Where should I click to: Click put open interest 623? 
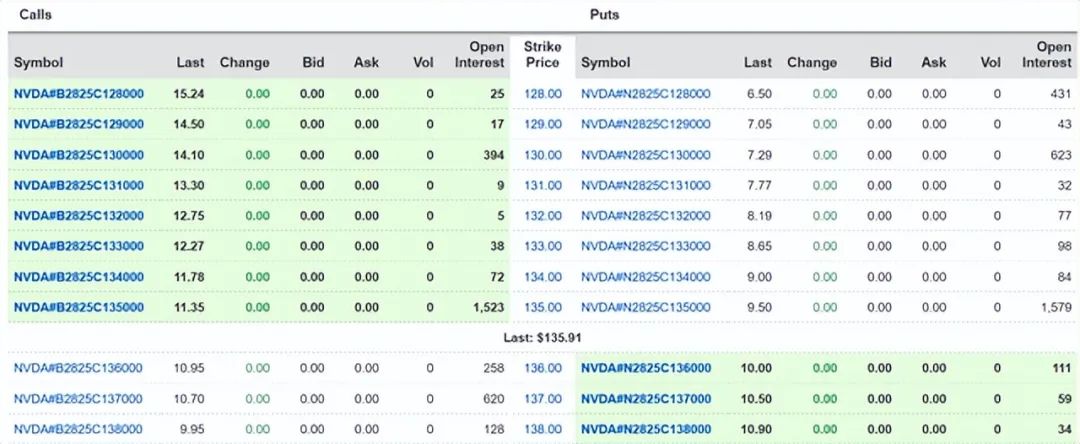(1061, 155)
